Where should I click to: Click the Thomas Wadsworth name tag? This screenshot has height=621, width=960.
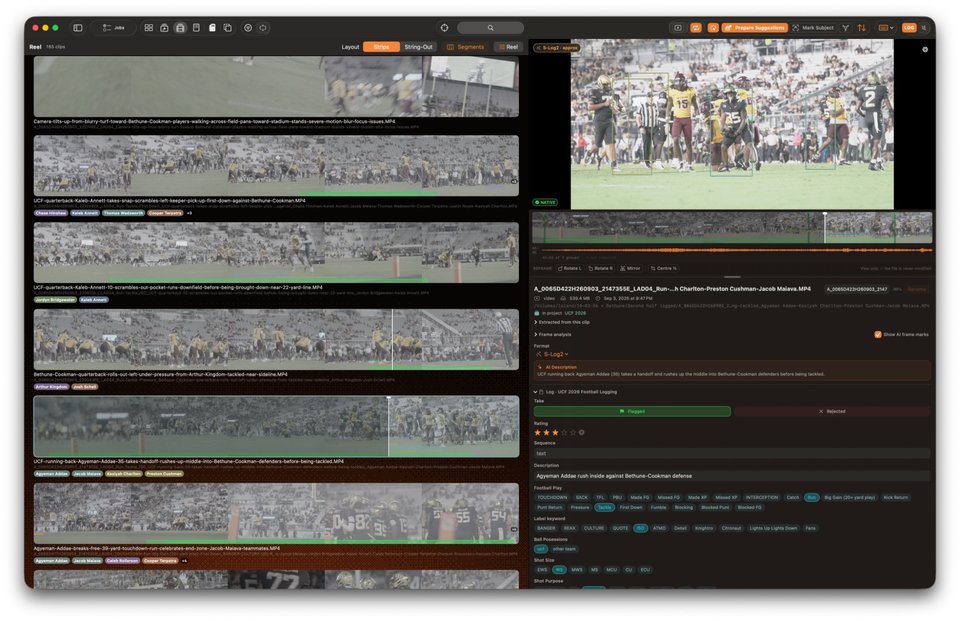coord(123,213)
